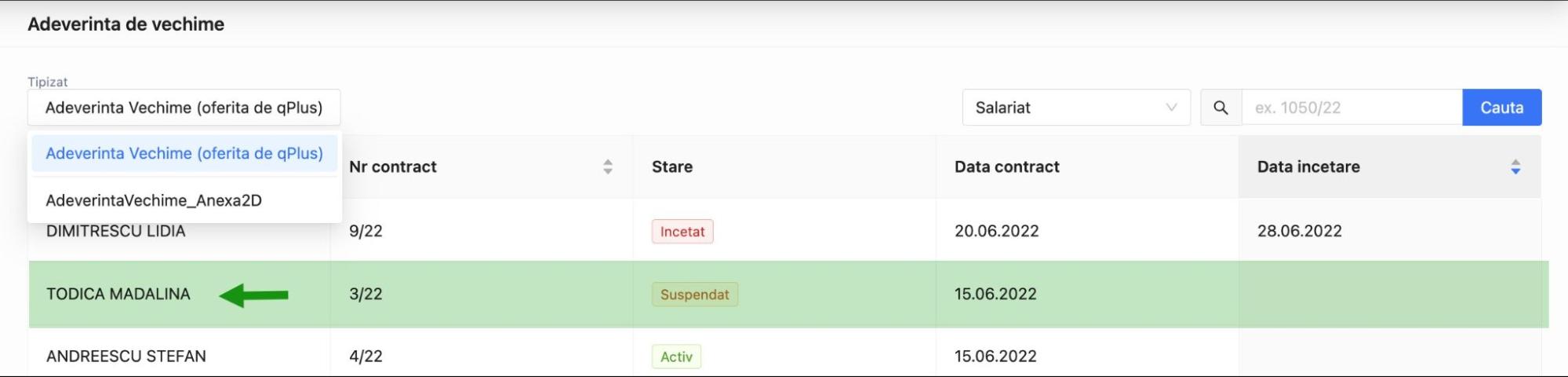Select Adeverinta Vechime (oferita de qPlus) option
This screenshot has height=377, width=1568.
(x=184, y=153)
